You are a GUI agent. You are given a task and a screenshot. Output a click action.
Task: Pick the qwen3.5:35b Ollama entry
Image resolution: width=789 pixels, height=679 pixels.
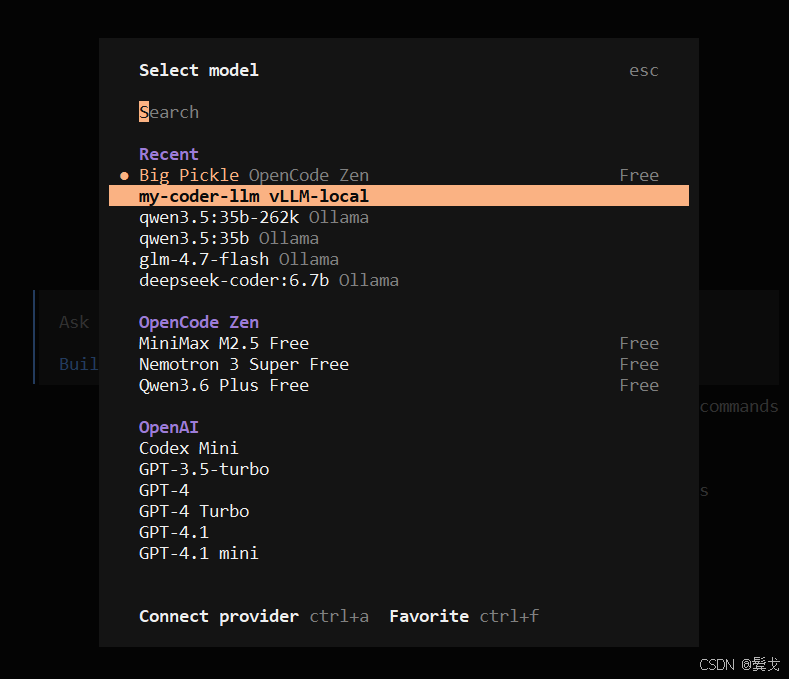[399, 238]
